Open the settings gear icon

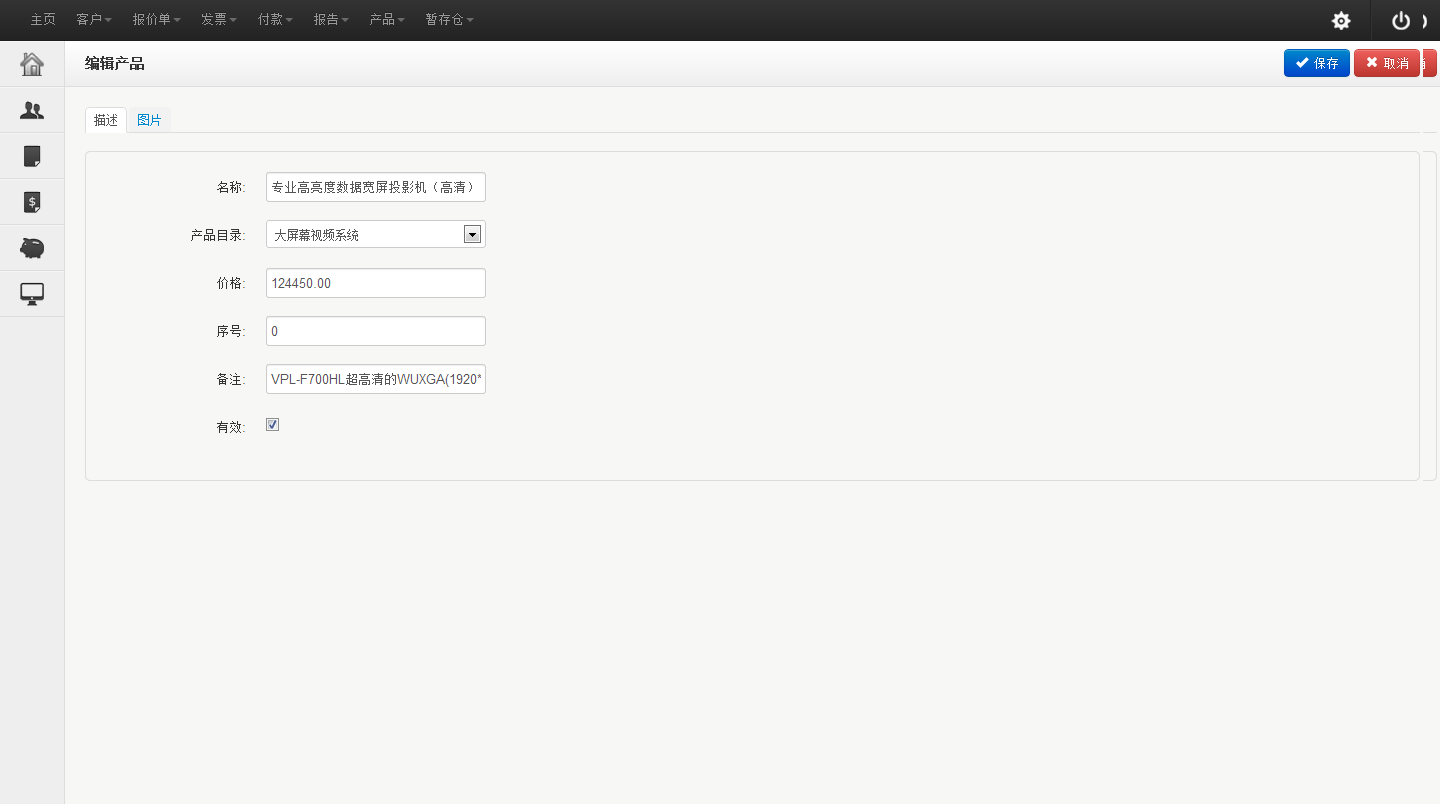tap(1341, 21)
